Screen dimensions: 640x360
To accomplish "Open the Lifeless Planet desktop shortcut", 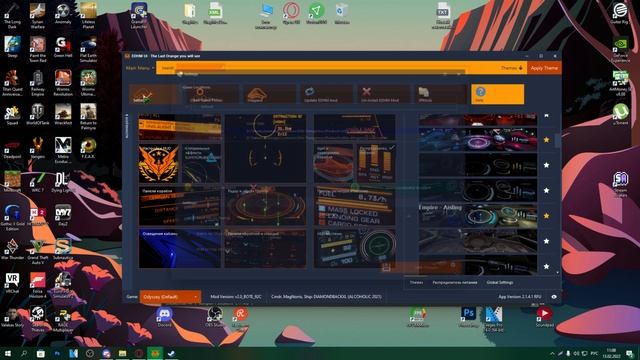I will 88,16.
